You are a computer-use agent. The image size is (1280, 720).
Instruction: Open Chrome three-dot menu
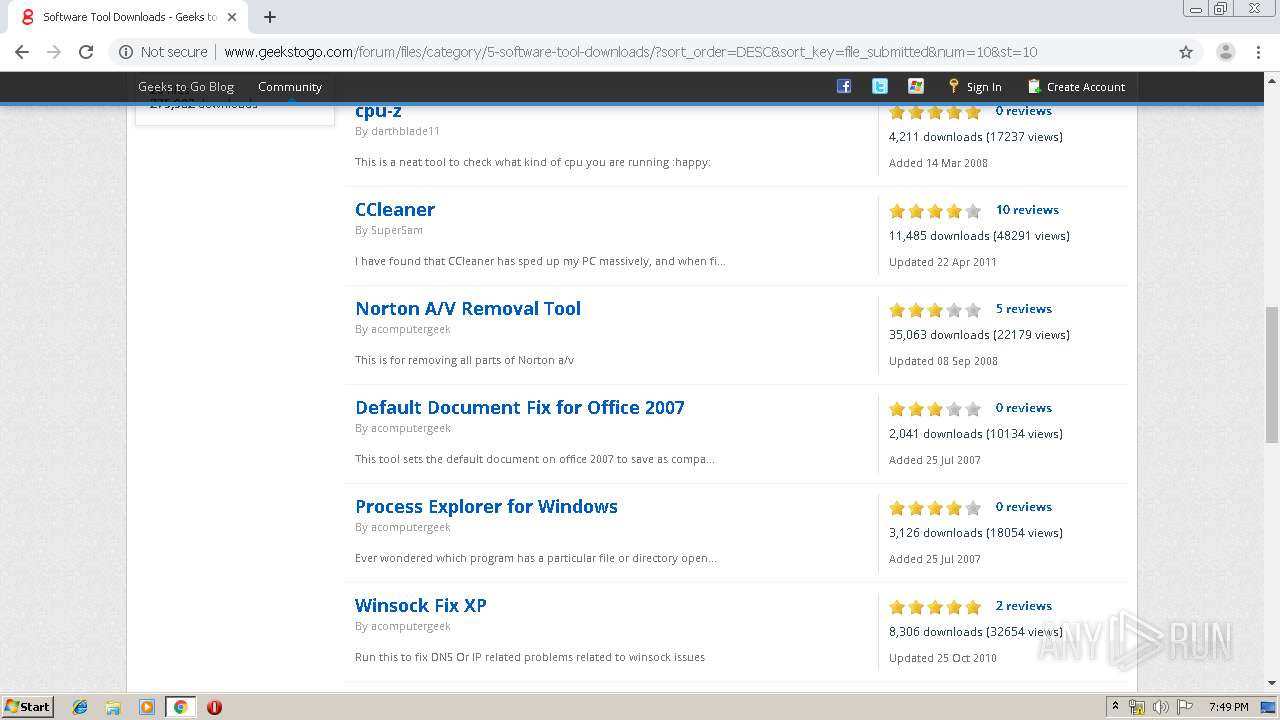click(x=1258, y=52)
